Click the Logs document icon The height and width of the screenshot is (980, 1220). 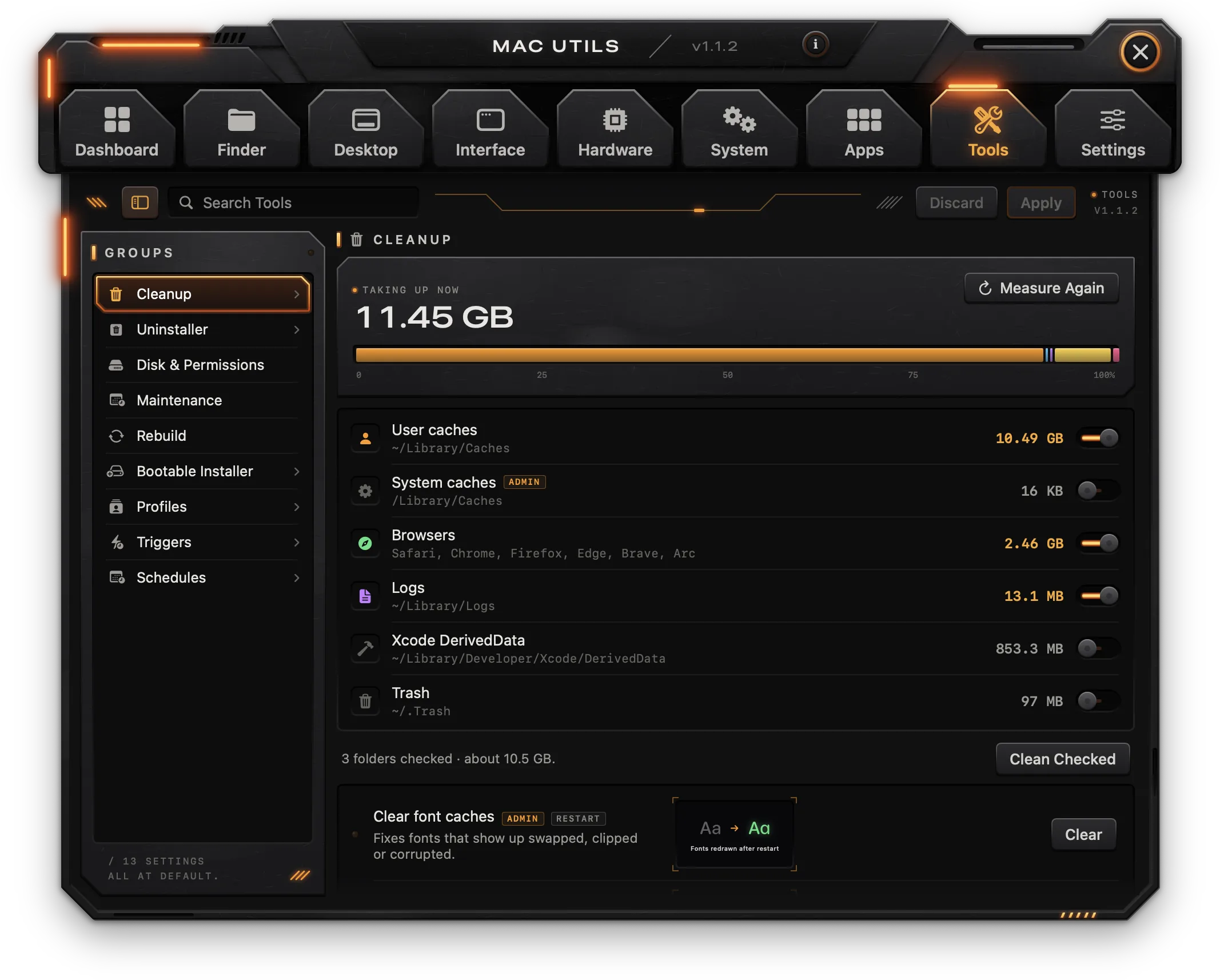click(x=365, y=596)
